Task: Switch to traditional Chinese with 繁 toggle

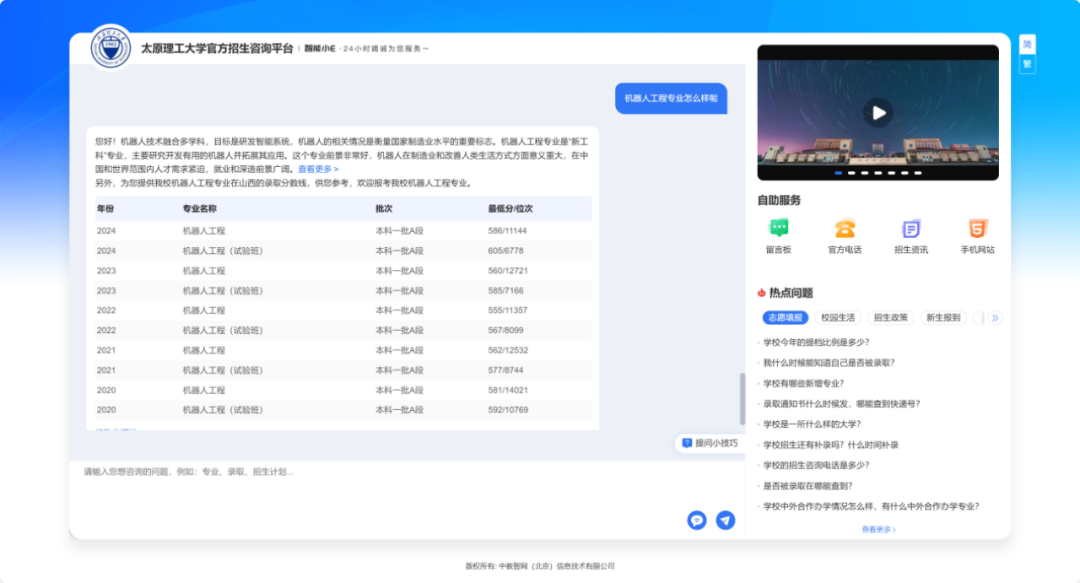Action: click(1027, 65)
